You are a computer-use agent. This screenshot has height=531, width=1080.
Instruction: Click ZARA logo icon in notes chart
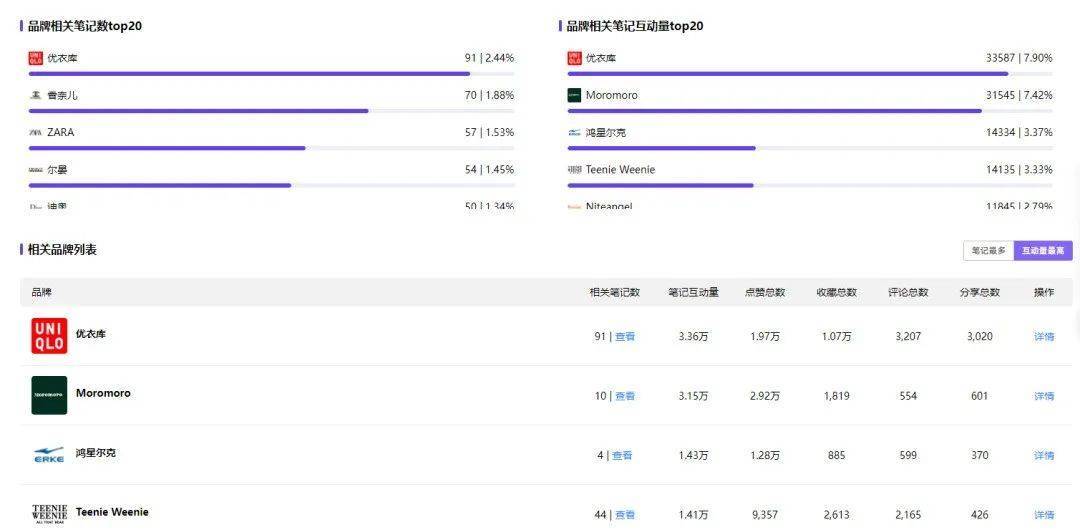click(35, 132)
